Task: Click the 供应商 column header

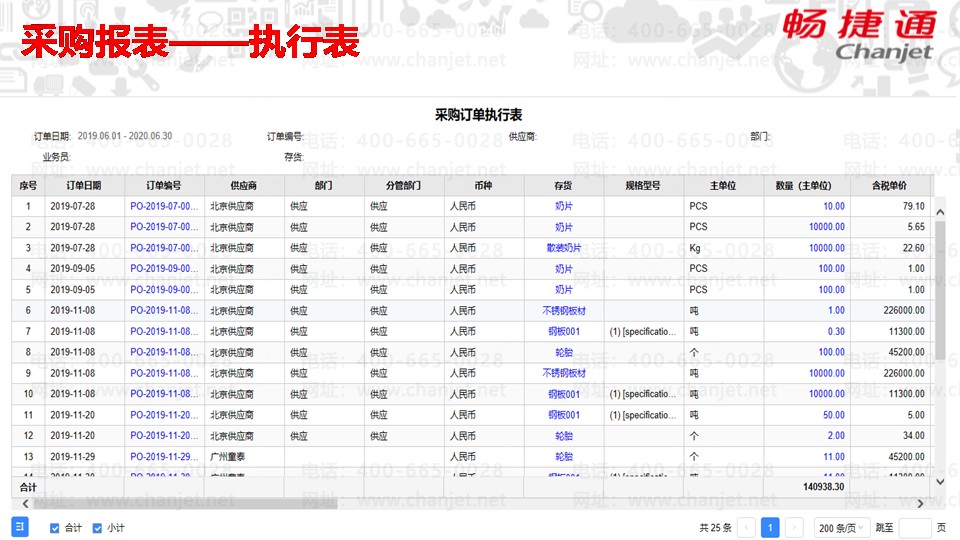Action: click(x=244, y=185)
